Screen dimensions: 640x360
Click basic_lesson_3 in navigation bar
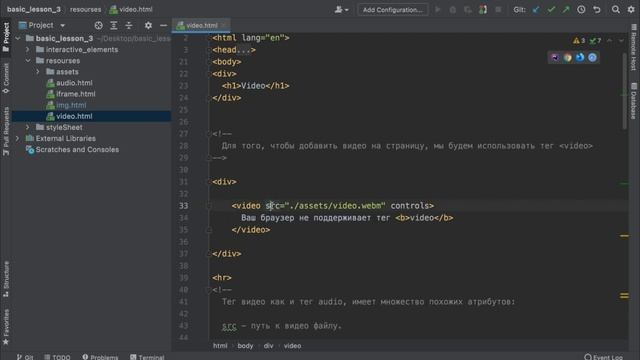pos(34,9)
